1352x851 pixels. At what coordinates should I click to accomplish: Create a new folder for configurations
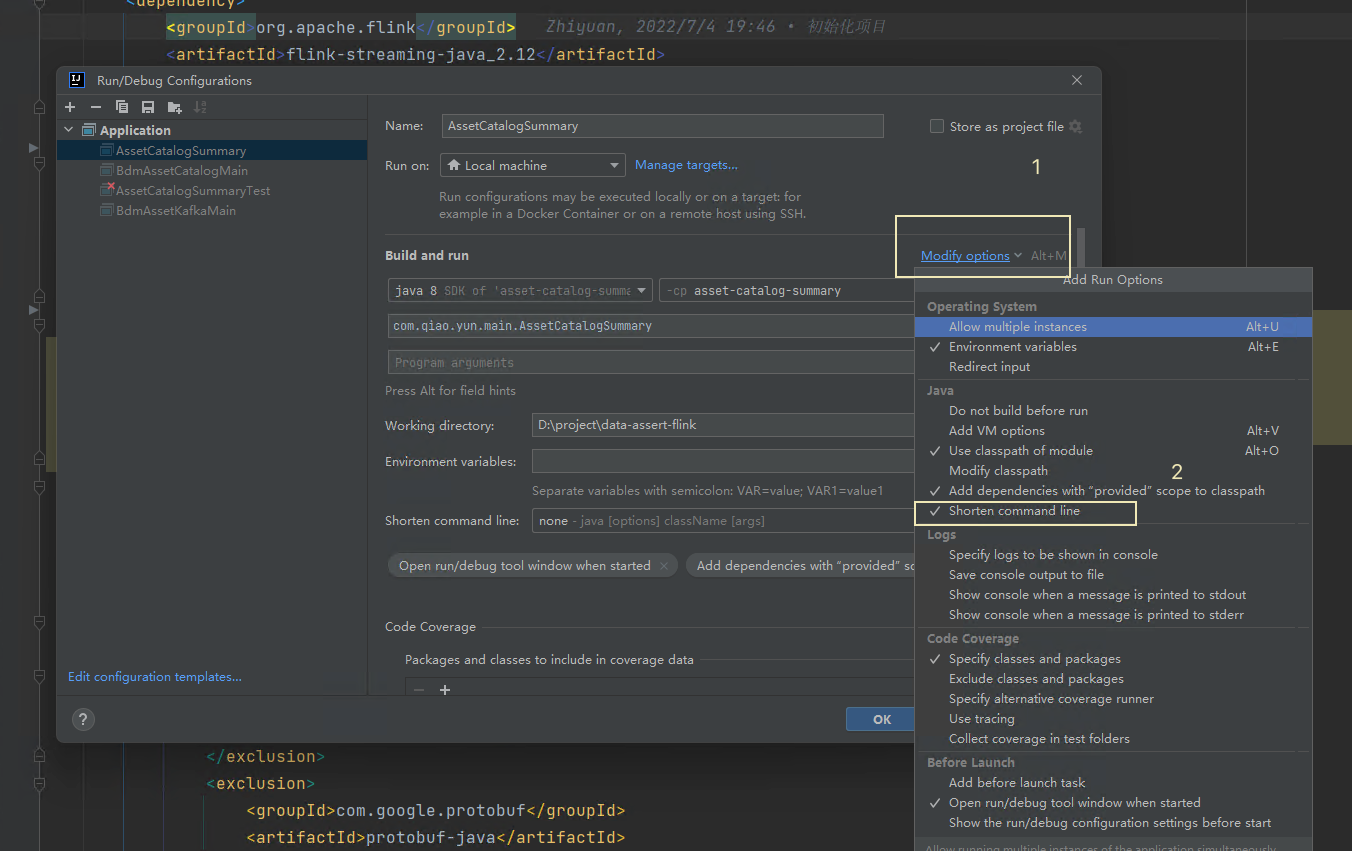[x=172, y=107]
